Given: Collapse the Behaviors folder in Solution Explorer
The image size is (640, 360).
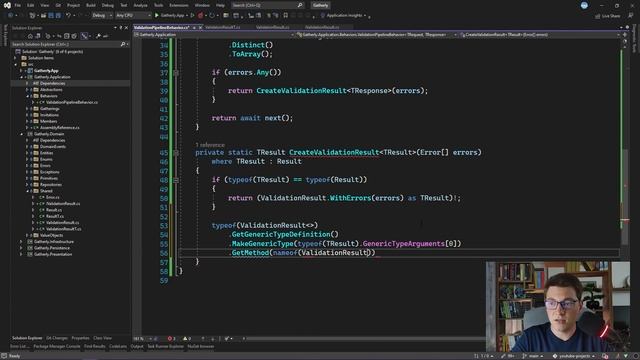Looking at the screenshot, I should (27, 96).
